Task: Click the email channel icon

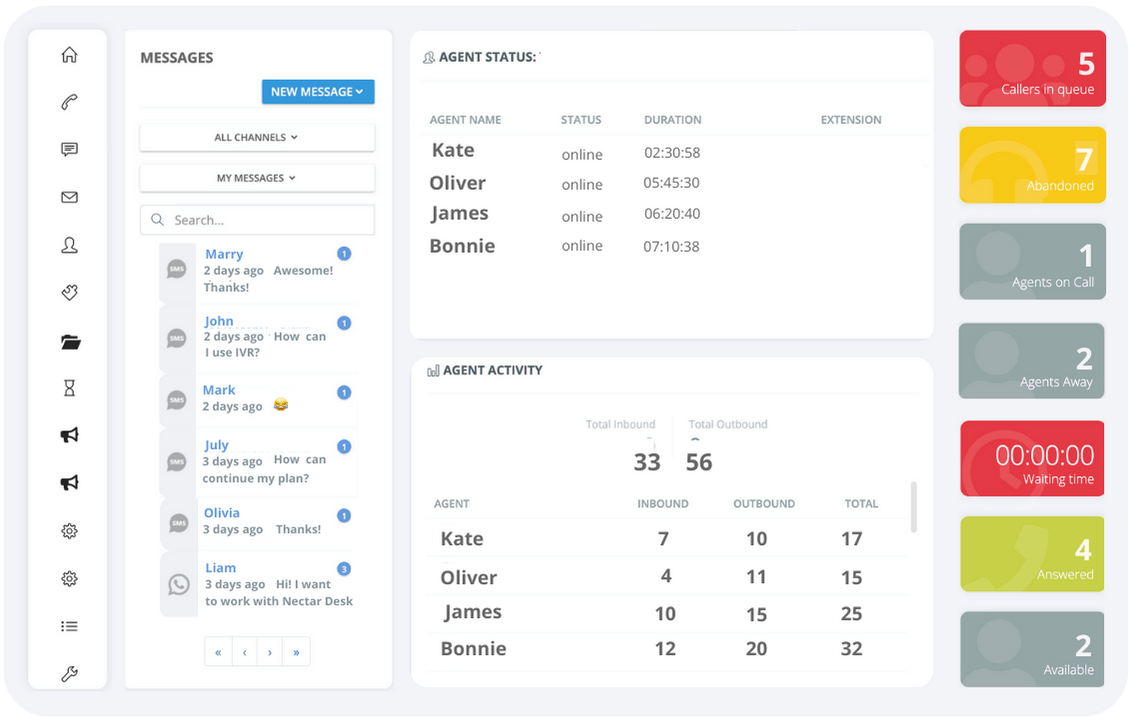Action: [69, 197]
